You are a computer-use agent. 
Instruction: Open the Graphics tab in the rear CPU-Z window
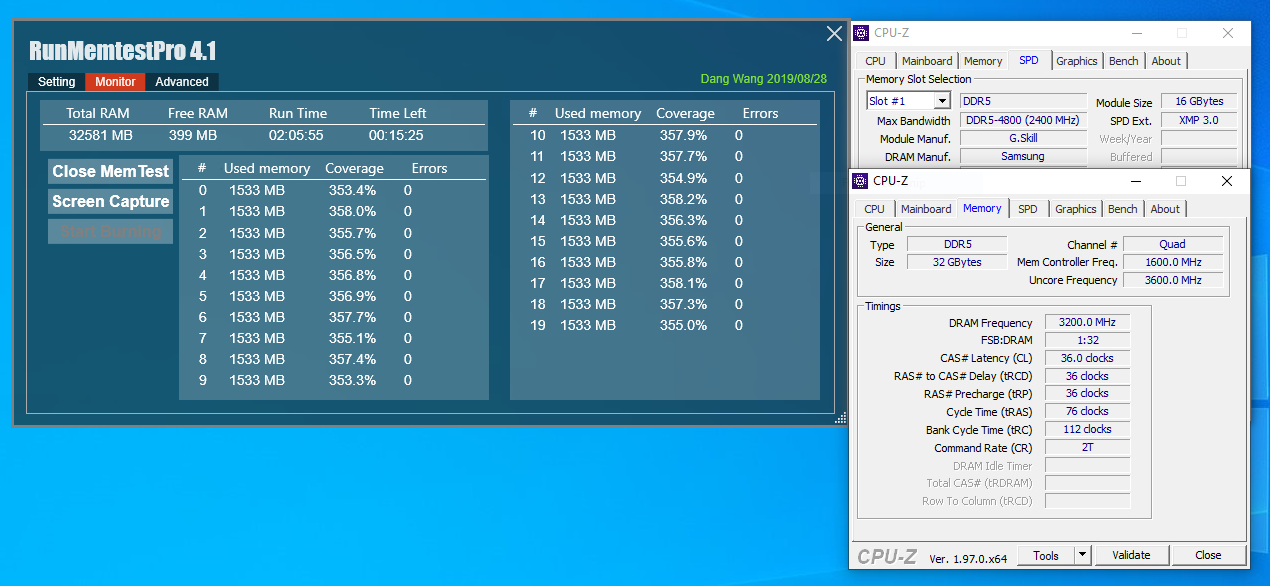click(x=1077, y=61)
